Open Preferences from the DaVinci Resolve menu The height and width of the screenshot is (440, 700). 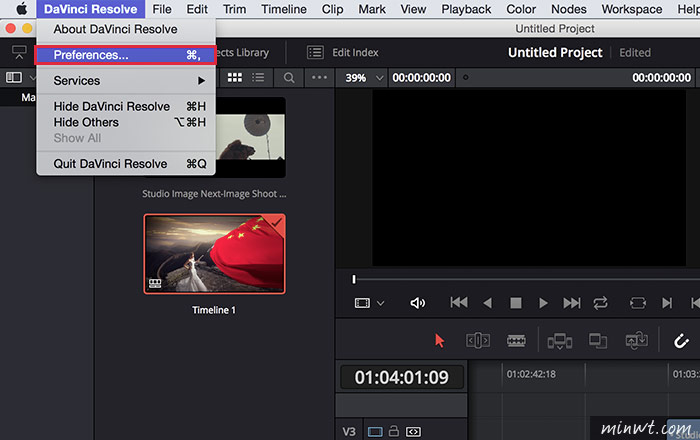(125, 55)
